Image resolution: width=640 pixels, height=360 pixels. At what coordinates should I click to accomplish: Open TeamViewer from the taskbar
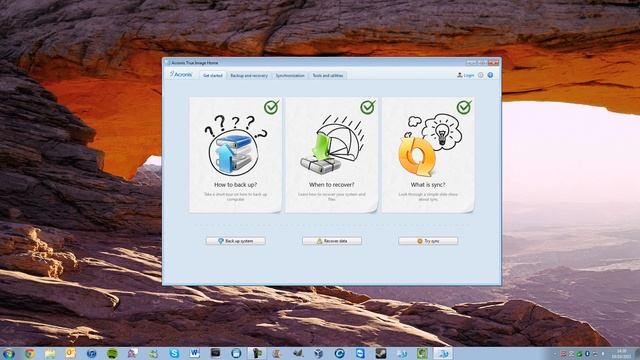coord(360,353)
